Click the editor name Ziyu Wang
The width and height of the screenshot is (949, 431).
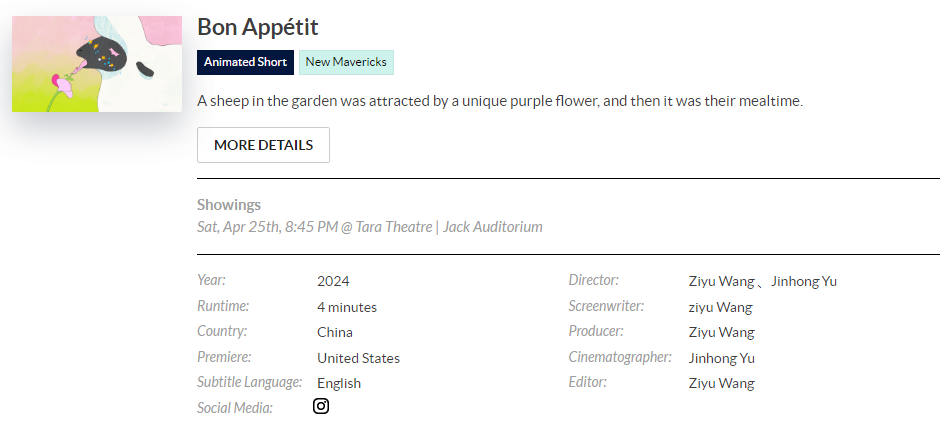pyautogui.click(x=721, y=383)
